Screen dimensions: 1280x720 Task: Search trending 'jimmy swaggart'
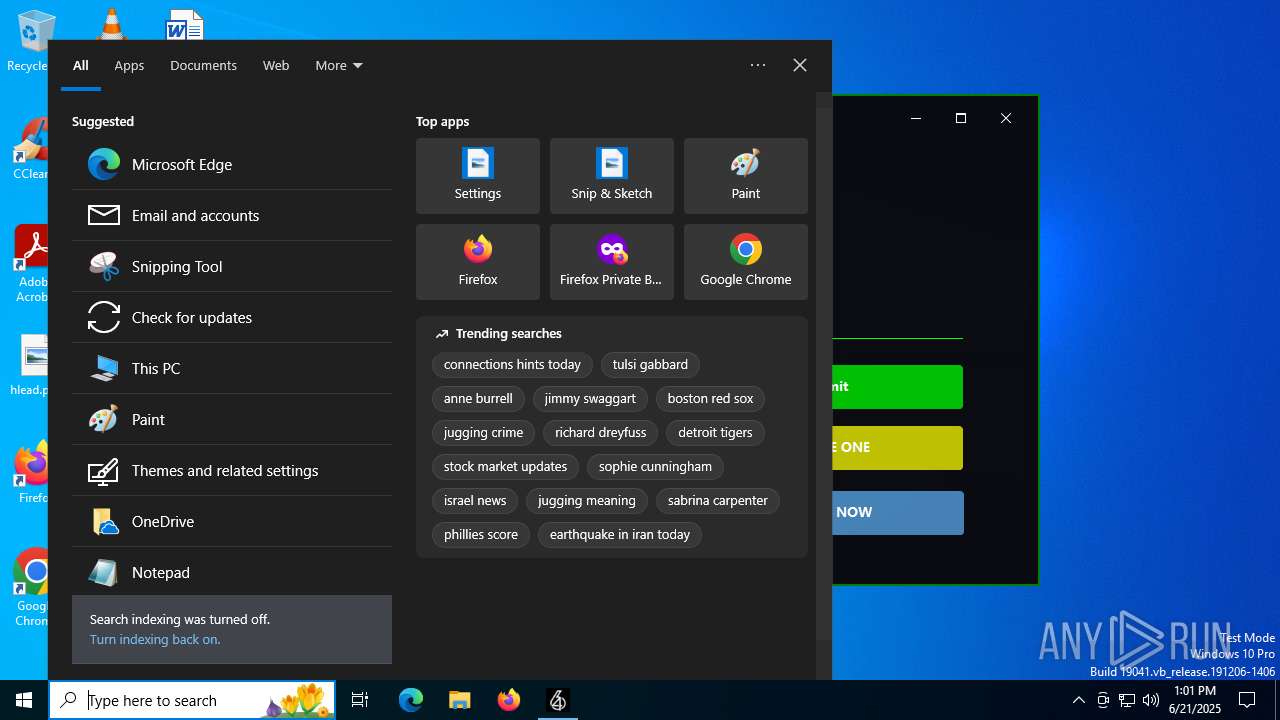pyautogui.click(x=590, y=399)
